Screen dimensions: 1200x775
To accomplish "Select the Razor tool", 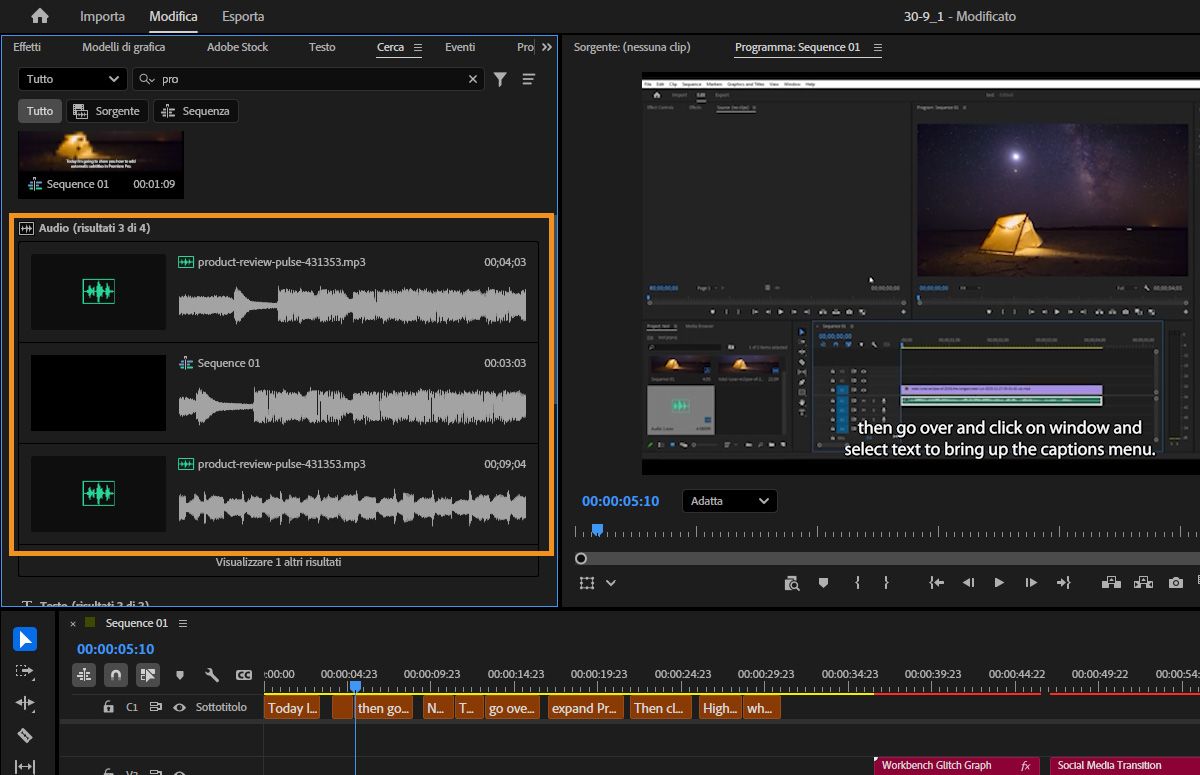I will 25,735.
